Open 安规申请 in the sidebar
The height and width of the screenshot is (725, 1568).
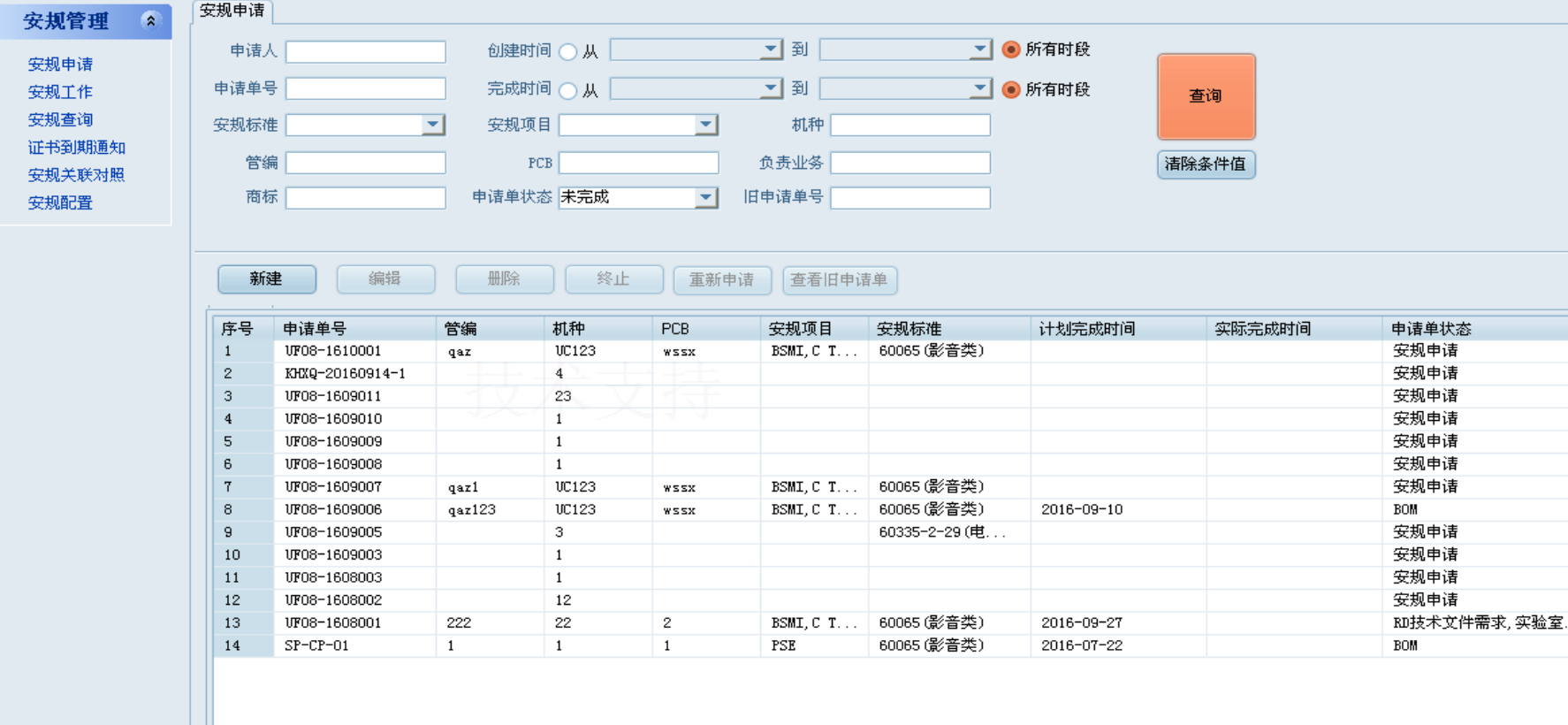click(60, 65)
